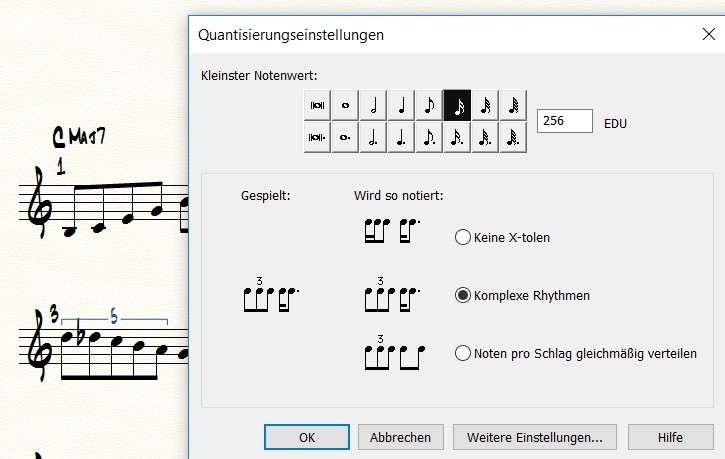
Task: Select dotted eighth note value
Action: click(x=429, y=137)
